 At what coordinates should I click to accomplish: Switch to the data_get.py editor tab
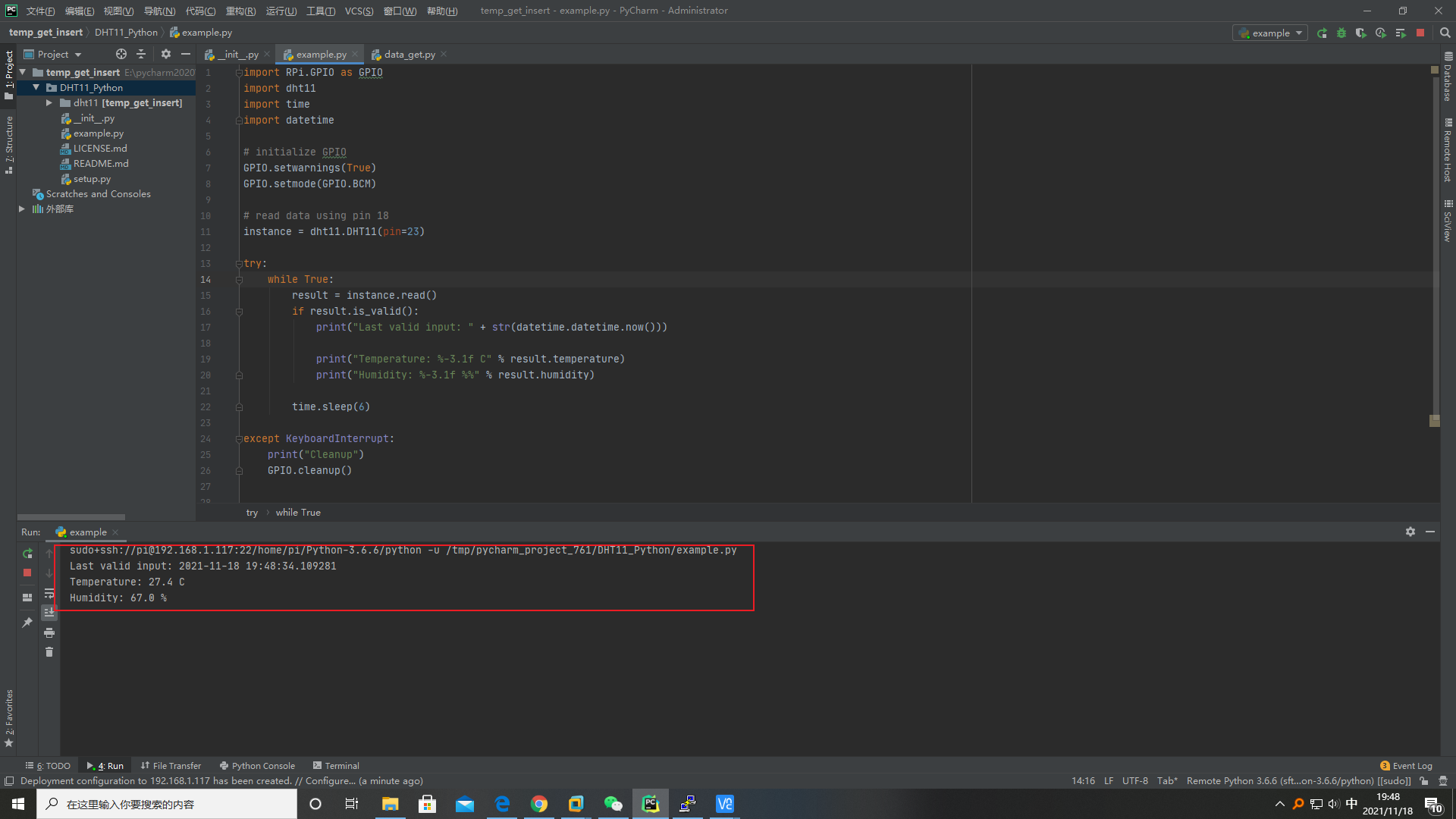(409, 54)
